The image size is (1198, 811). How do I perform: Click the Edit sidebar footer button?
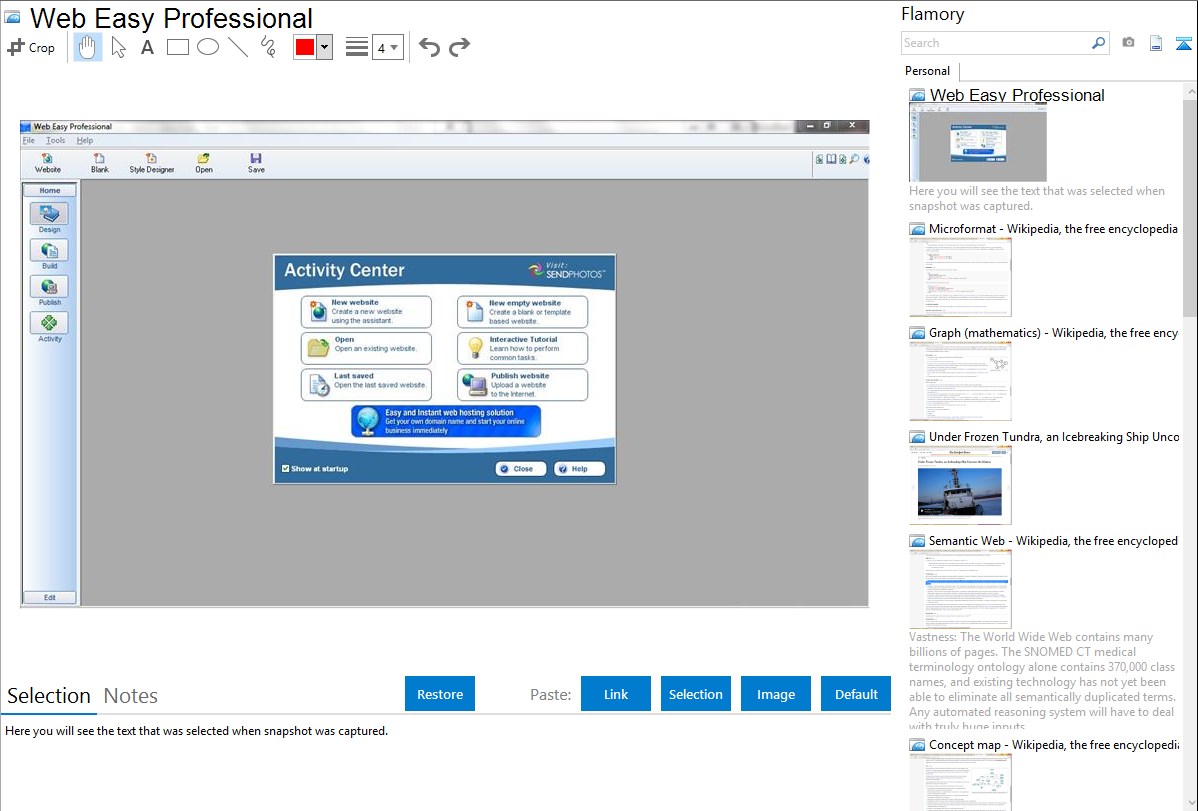50,598
